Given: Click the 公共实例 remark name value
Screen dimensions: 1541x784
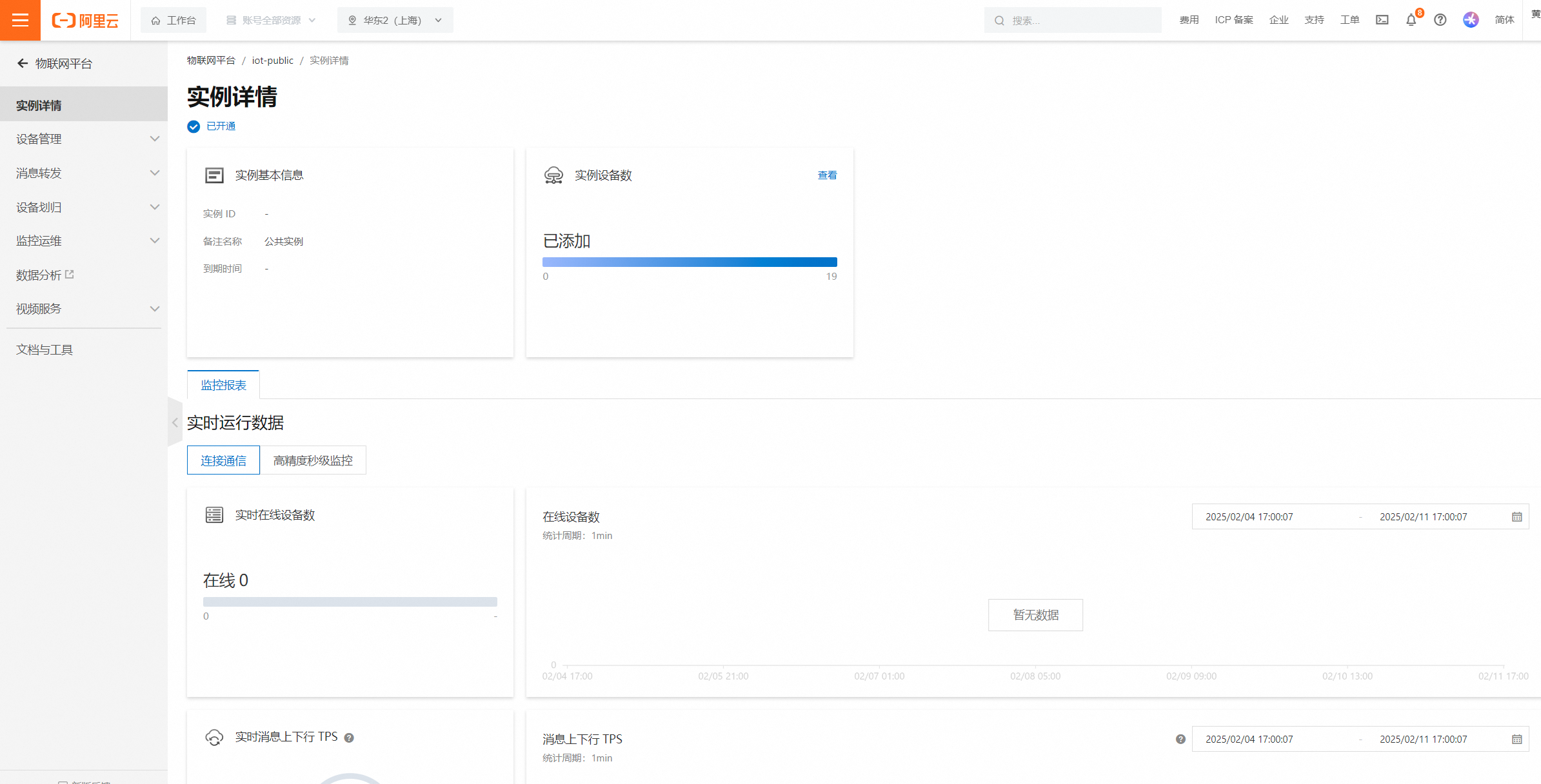Looking at the screenshot, I should [x=284, y=241].
